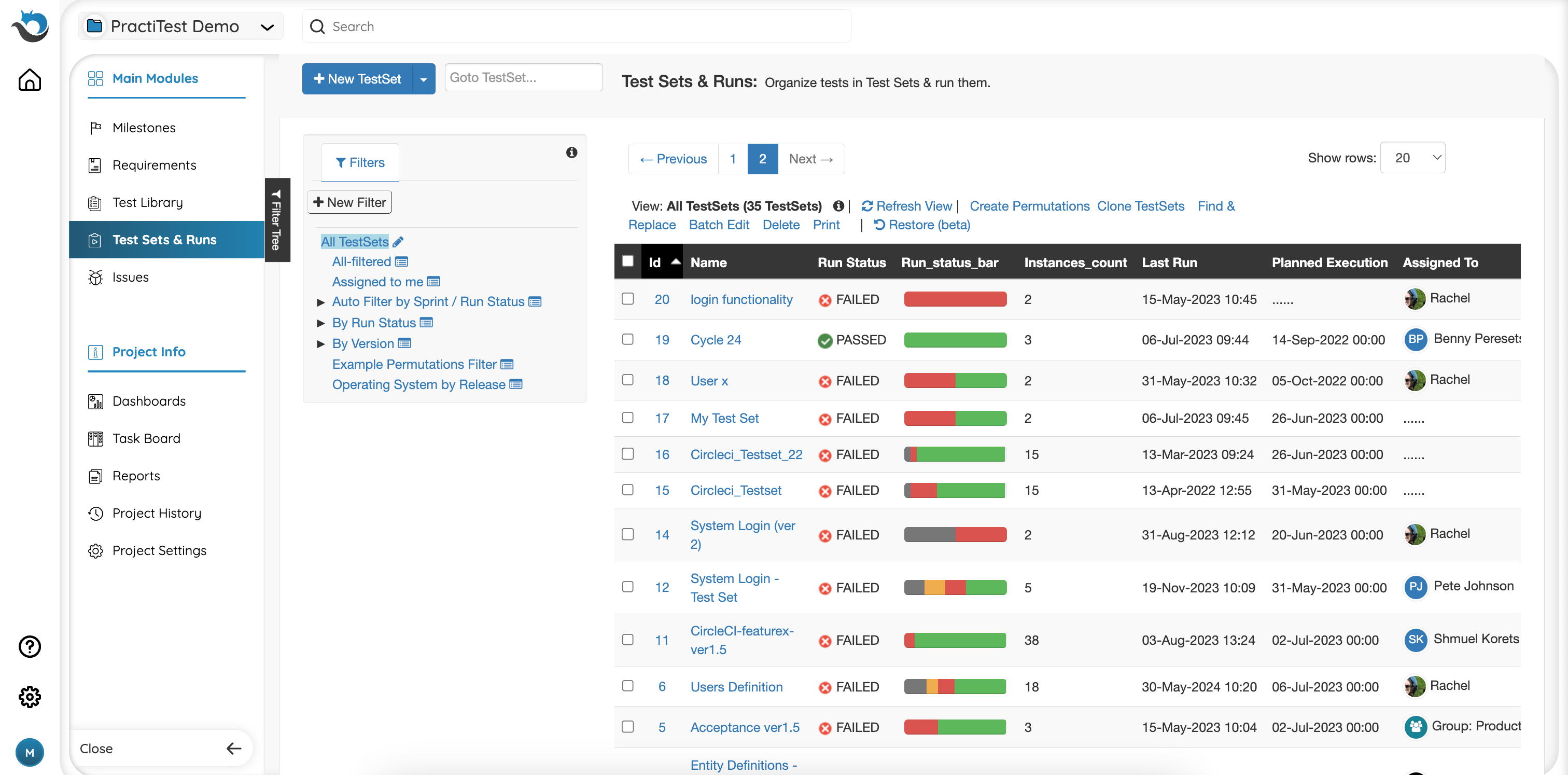Viewport: 1568px width, 775px height.
Task: Open Milestones module
Action: pos(144,128)
